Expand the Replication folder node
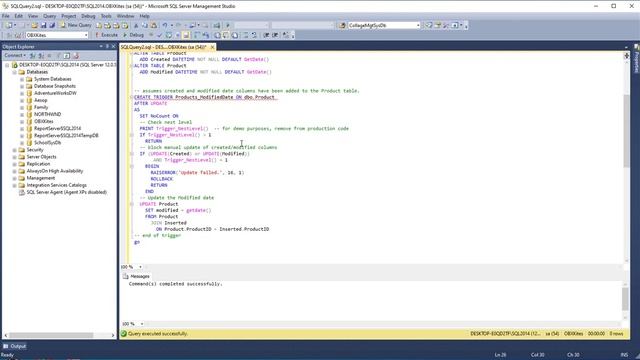 [15, 164]
